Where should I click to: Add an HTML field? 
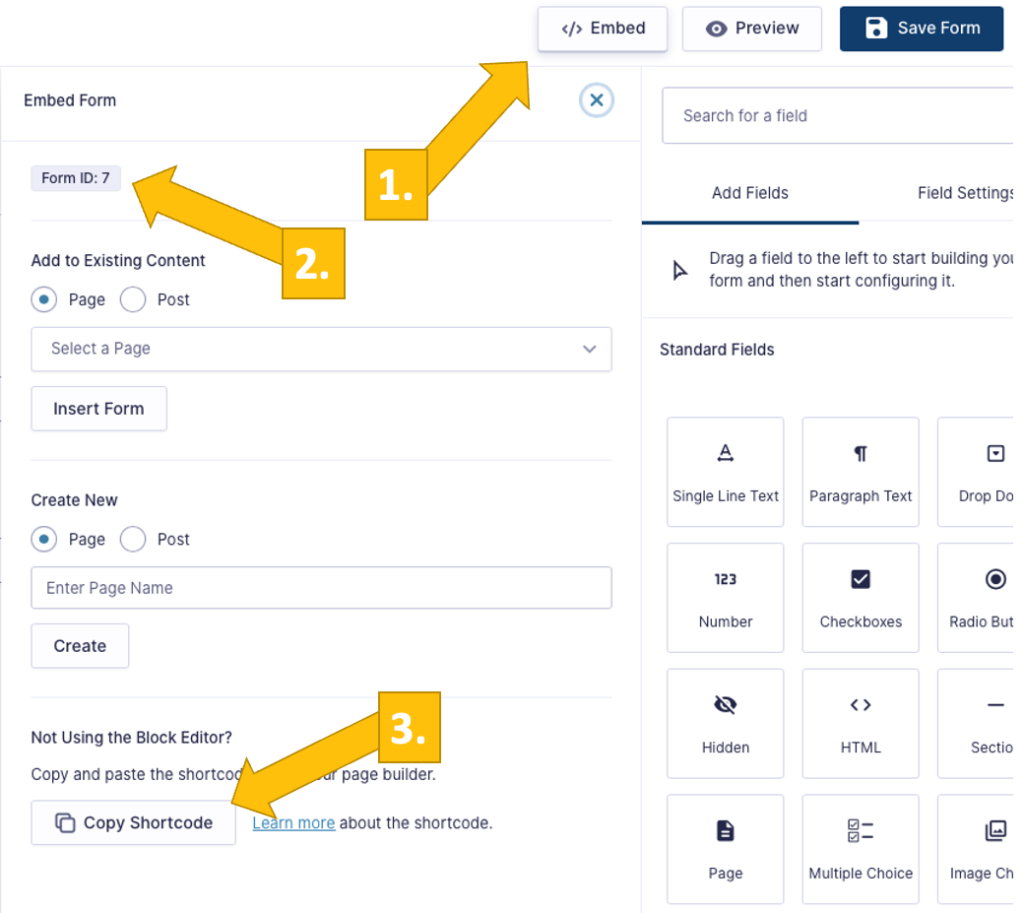(860, 723)
